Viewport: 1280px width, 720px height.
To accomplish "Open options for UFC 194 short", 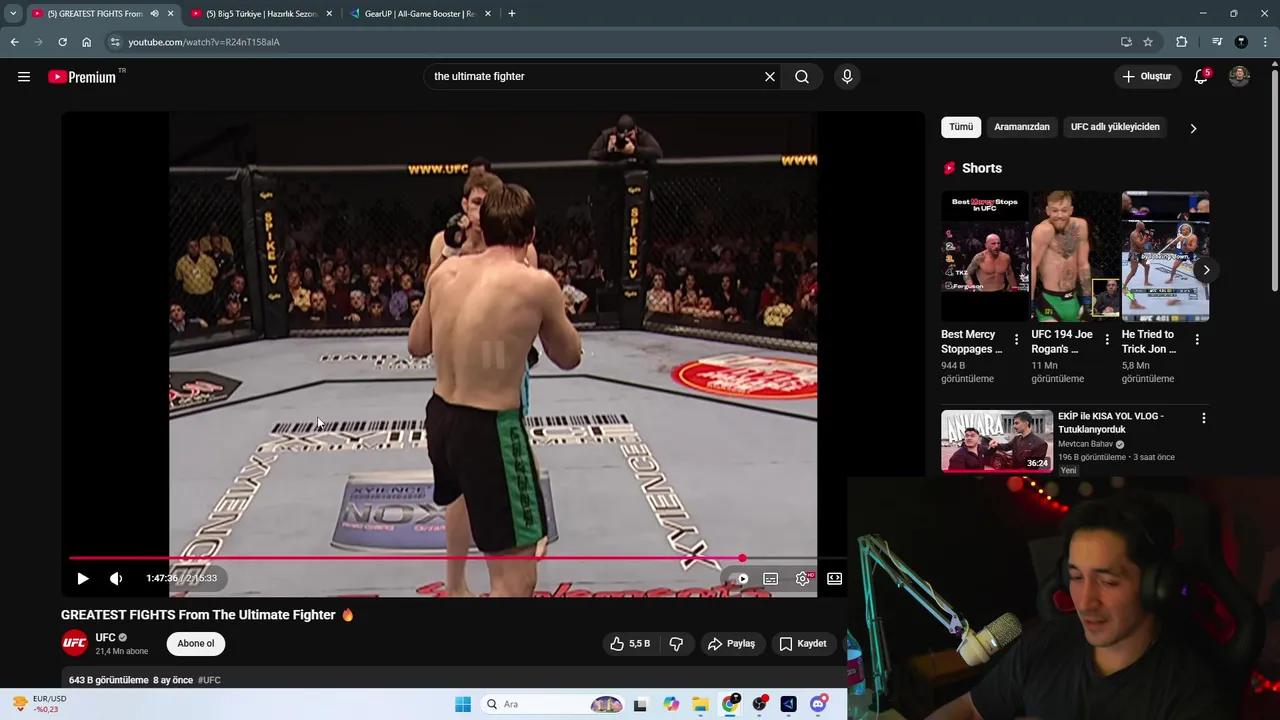I will coord(1107,340).
